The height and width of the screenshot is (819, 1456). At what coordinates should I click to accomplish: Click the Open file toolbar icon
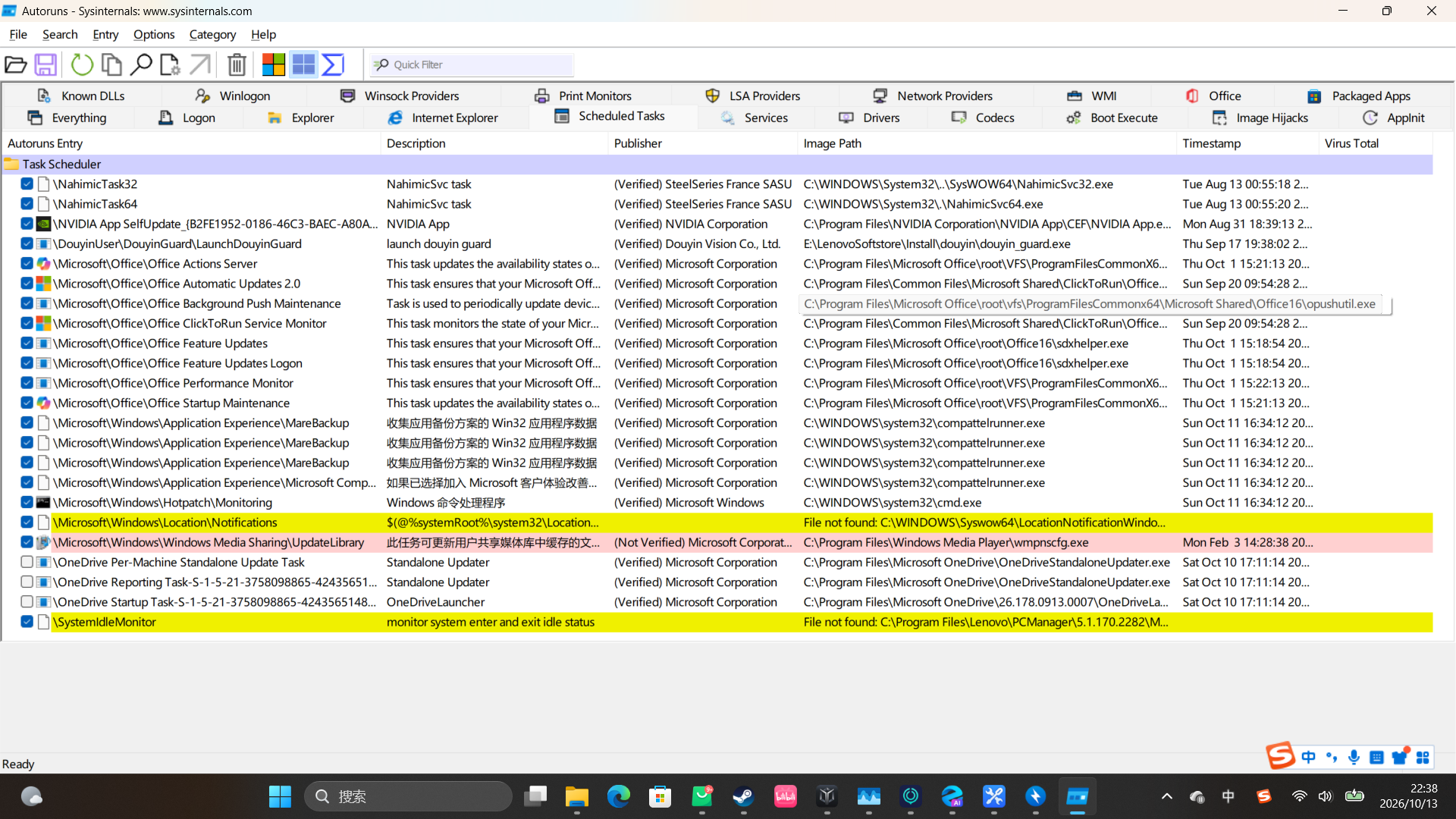(16, 65)
